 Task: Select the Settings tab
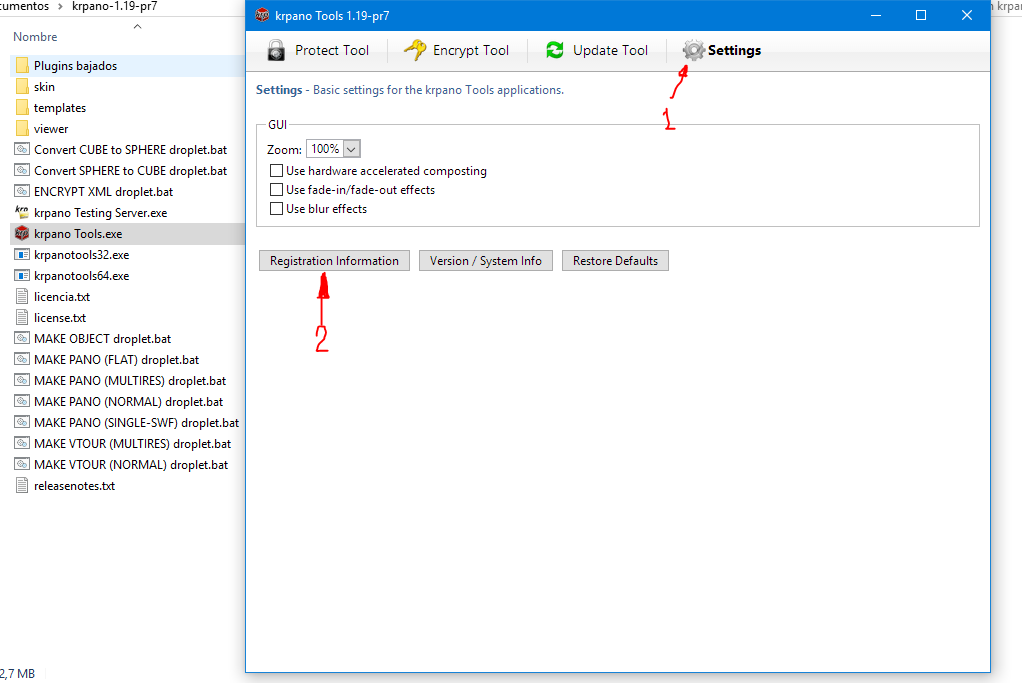[x=722, y=50]
